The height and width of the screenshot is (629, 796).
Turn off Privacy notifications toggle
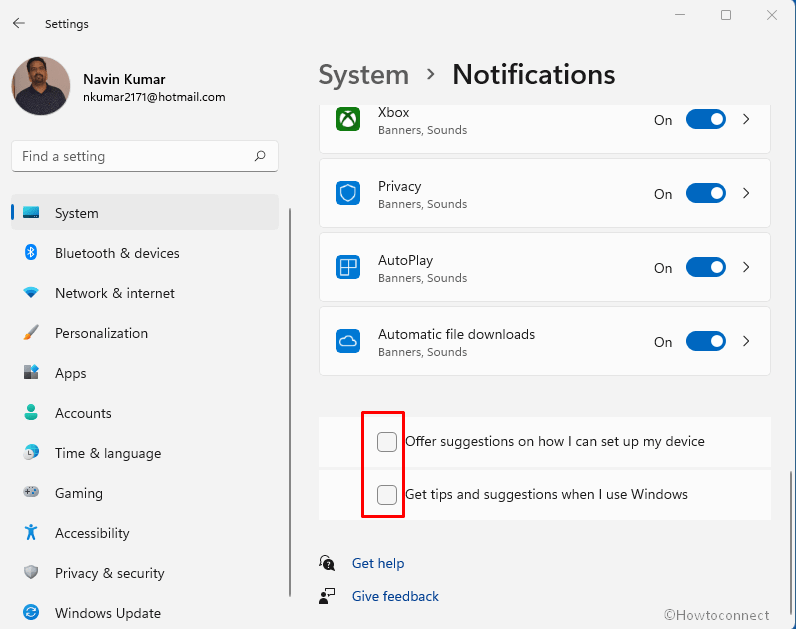pos(706,193)
